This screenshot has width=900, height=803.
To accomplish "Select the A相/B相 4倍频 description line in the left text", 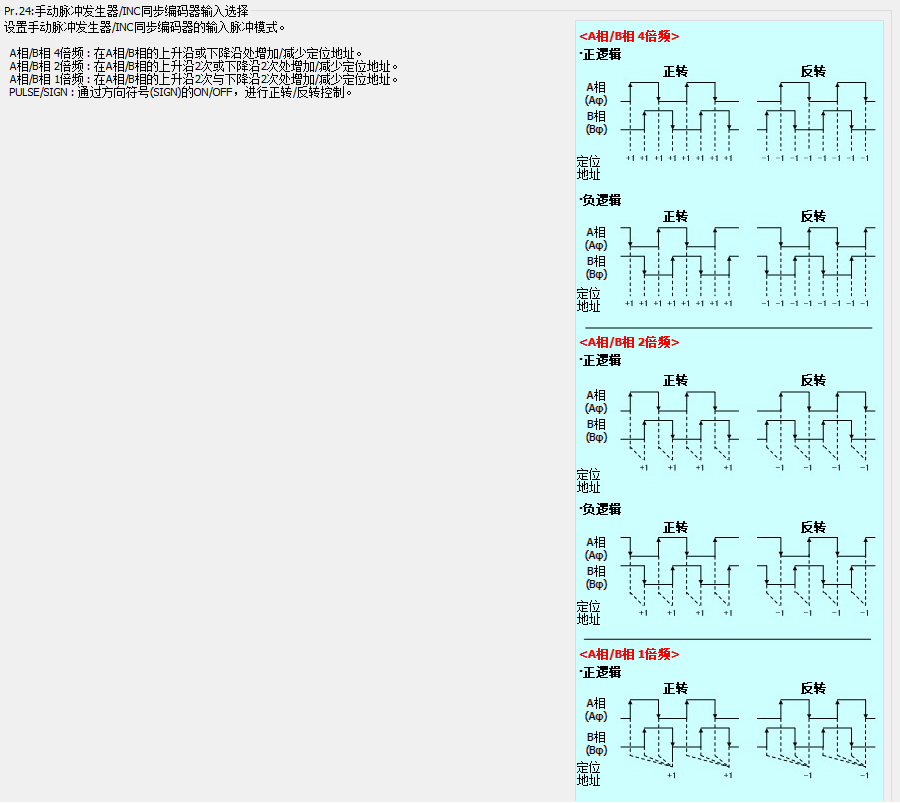I will point(186,53).
